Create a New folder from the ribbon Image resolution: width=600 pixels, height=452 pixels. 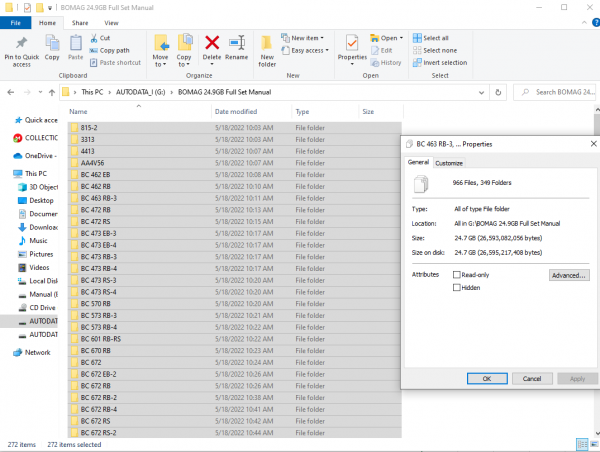pos(267,51)
